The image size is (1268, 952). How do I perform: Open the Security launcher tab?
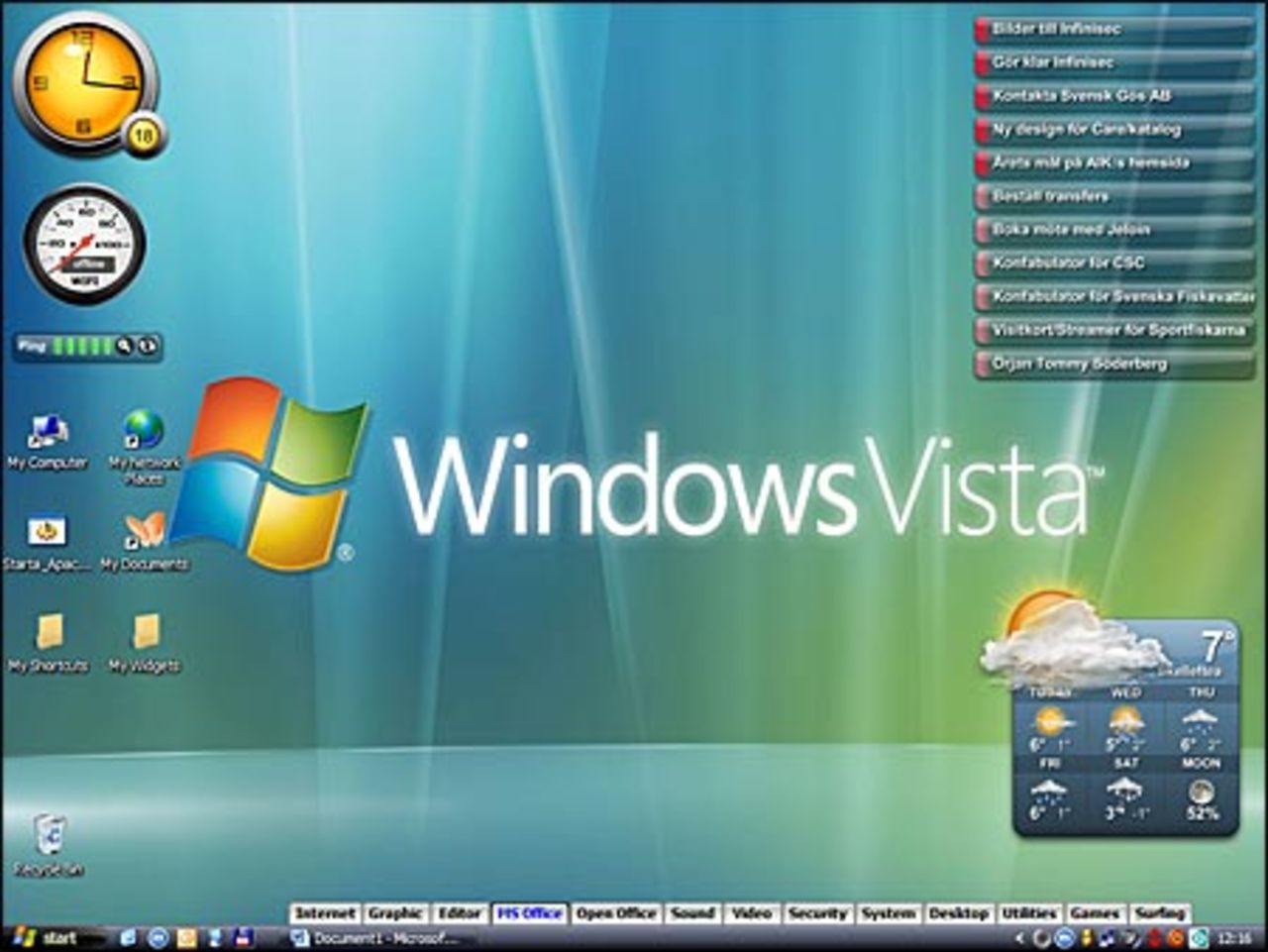tap(818, 913)
